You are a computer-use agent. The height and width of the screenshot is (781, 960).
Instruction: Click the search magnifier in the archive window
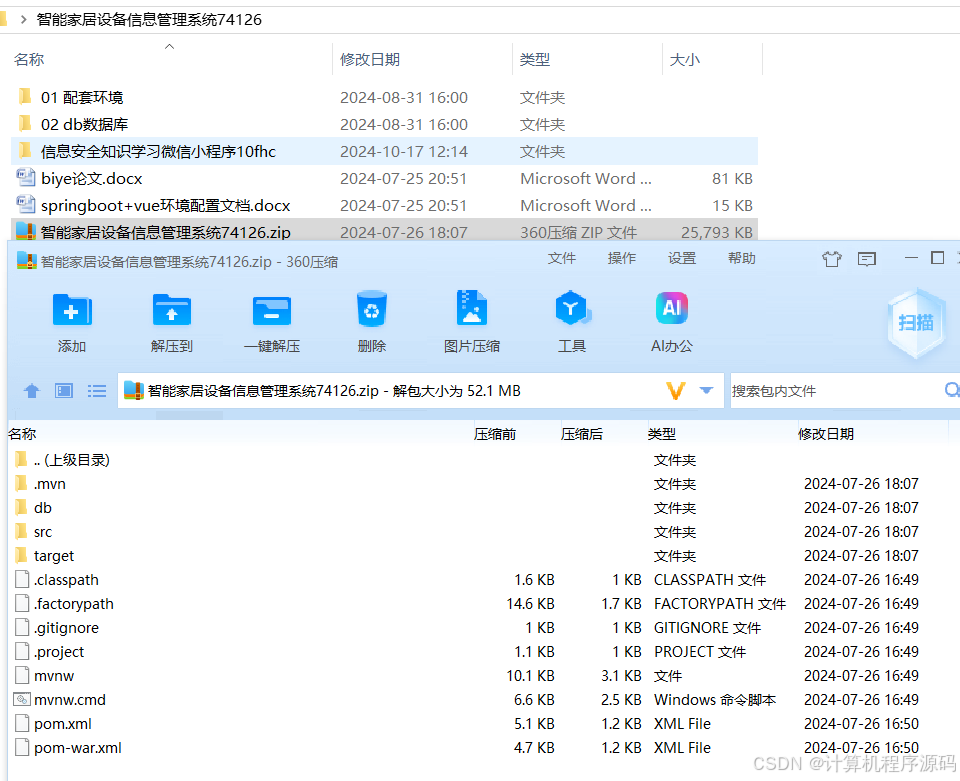pos(951,391)
